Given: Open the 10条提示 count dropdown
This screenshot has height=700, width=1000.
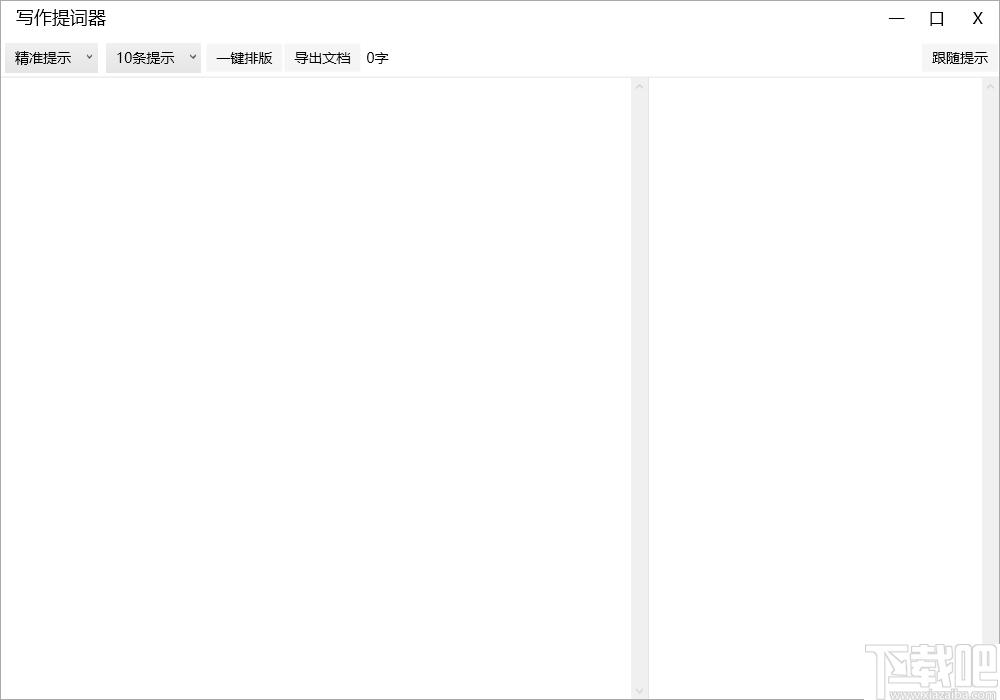Looking at the screenshot, I should 153,58.
